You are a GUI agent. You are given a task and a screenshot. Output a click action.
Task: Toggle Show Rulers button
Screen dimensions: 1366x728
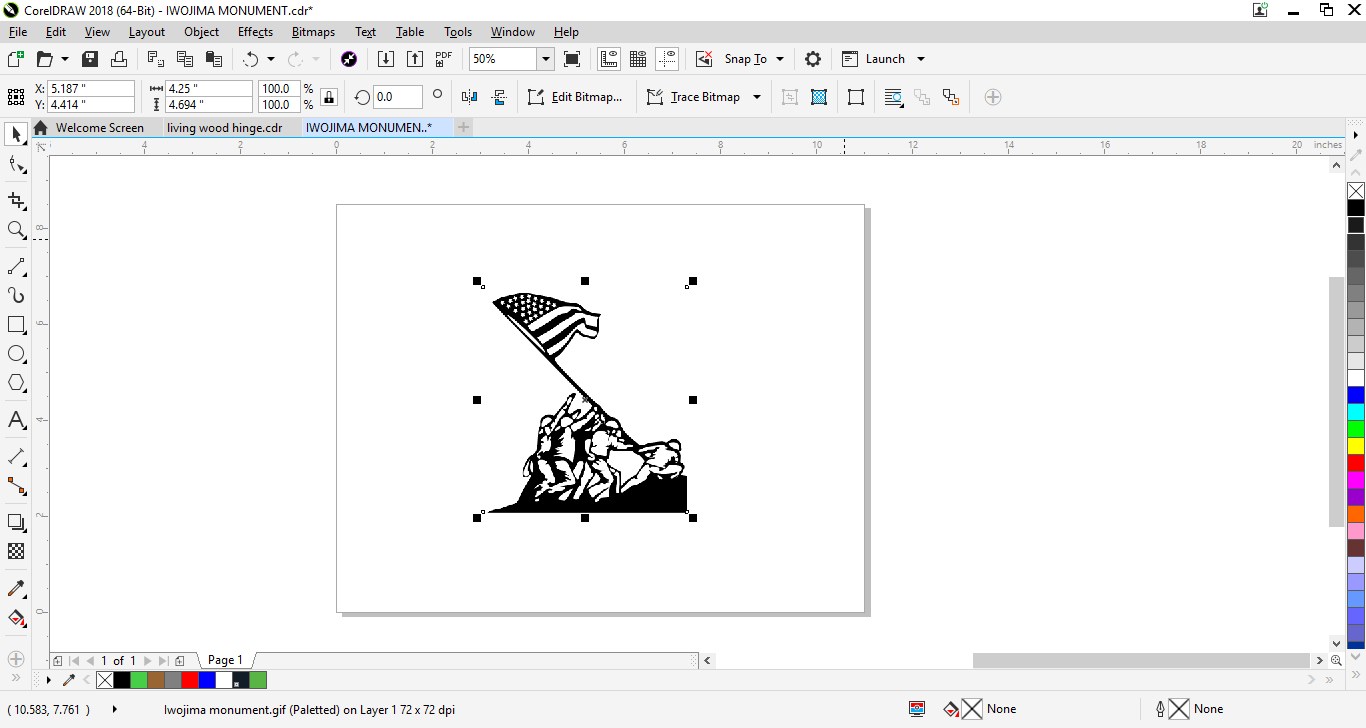tap(609, 59)
